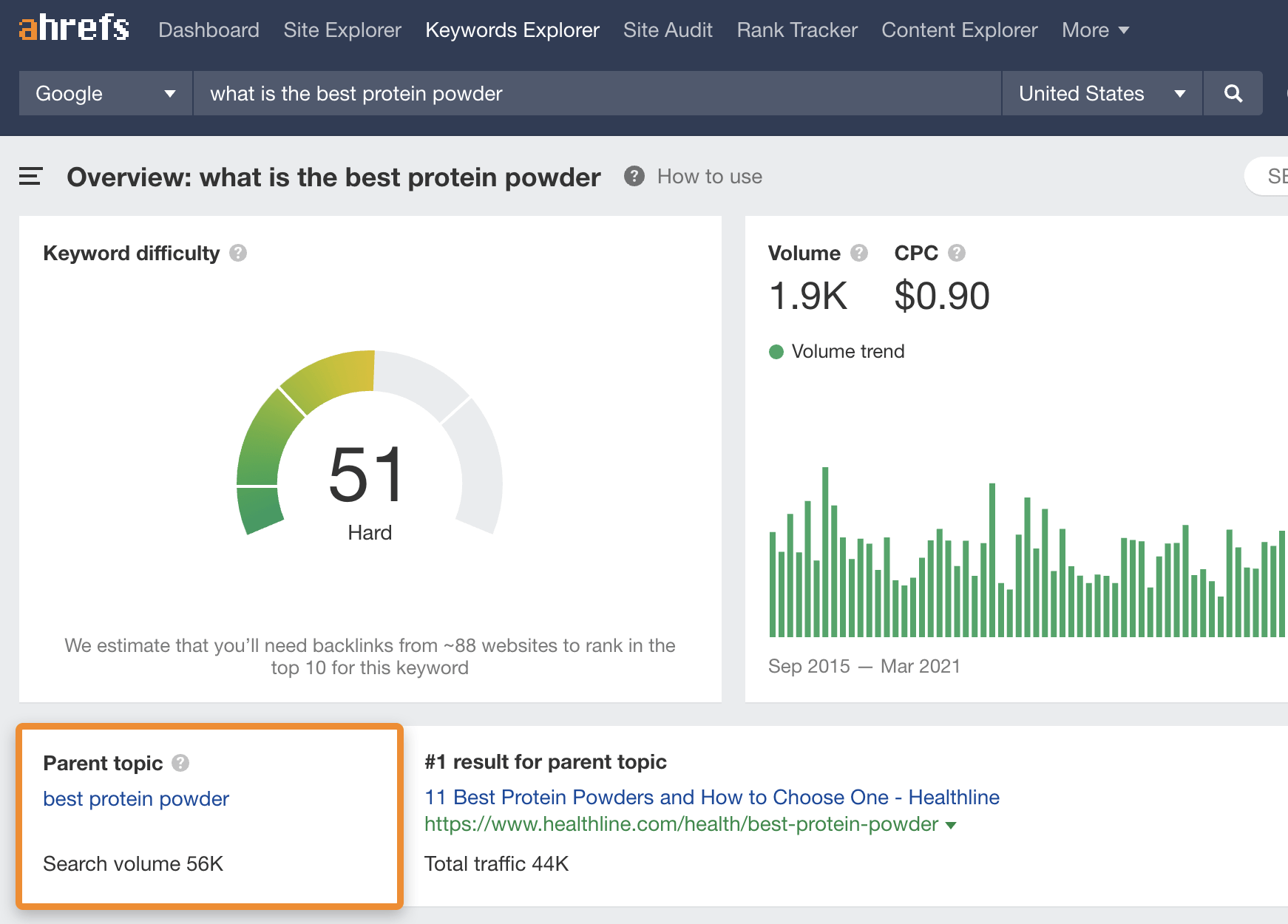The height and width of the screenshot is (924, 1288).
Task: Open the hamburger sidebar menu
Action: (x=30, y=177)
